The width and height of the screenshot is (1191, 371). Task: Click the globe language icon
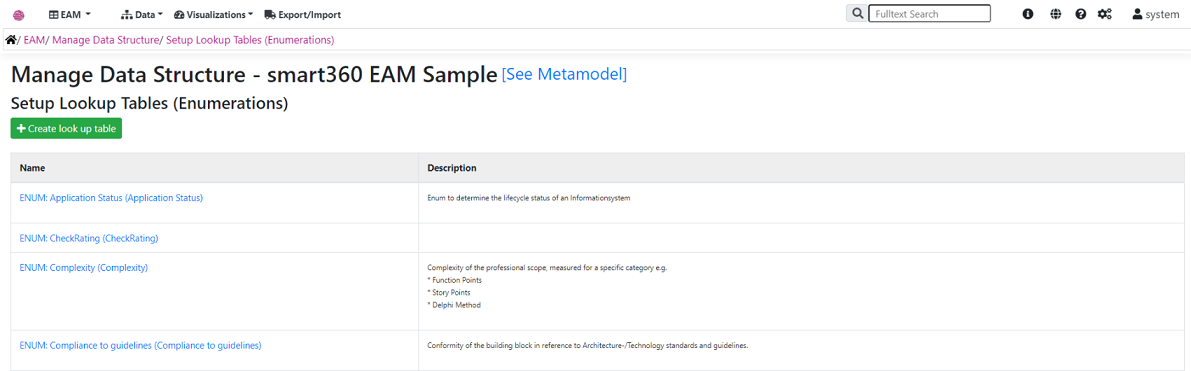1055,14
